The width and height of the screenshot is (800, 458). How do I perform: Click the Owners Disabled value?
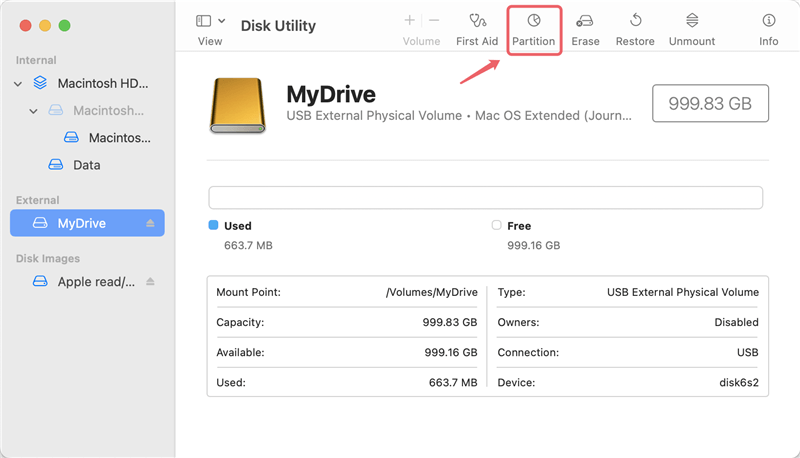(736, 322)
